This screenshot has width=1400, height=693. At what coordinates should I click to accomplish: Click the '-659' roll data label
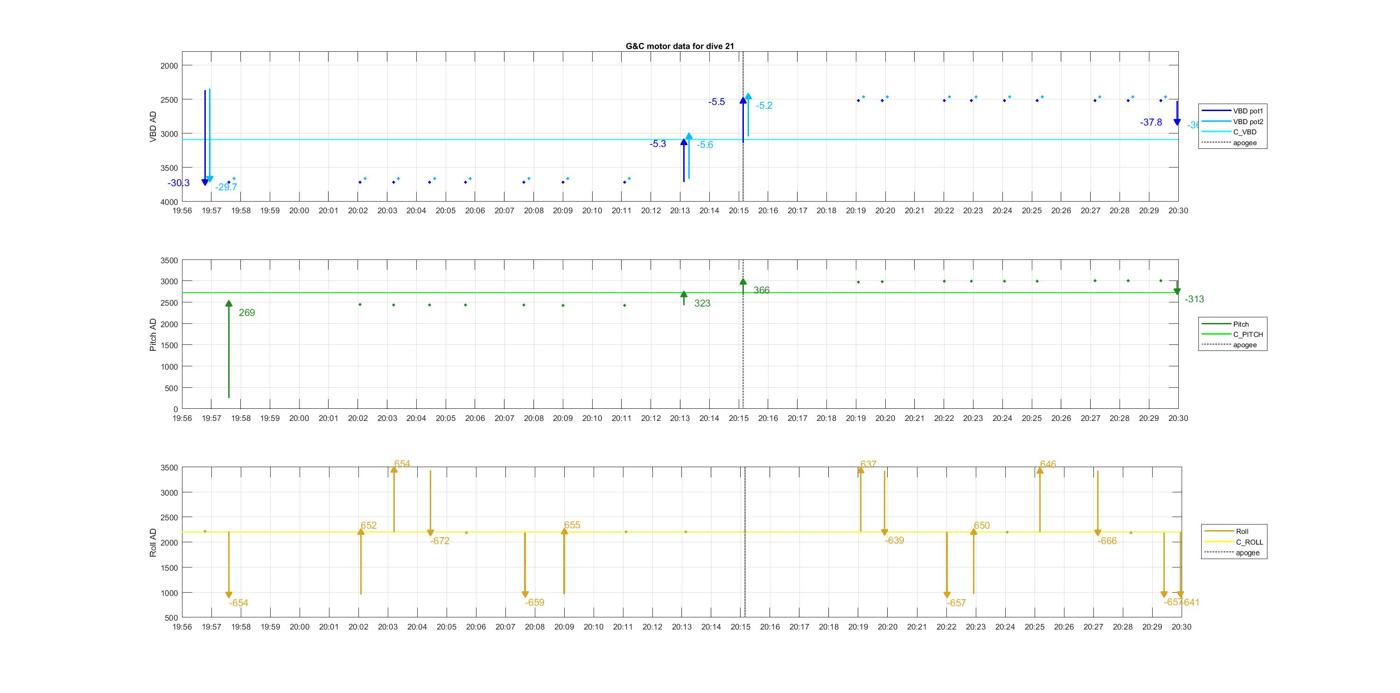tap(535, 603)
